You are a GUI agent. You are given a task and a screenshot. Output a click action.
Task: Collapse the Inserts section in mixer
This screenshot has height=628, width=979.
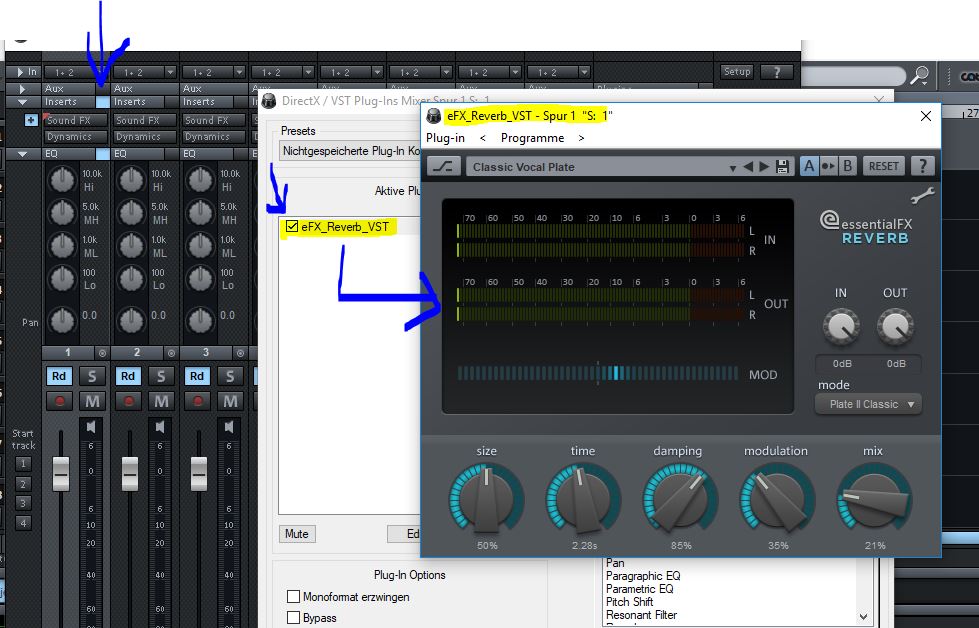click(22, 102)
